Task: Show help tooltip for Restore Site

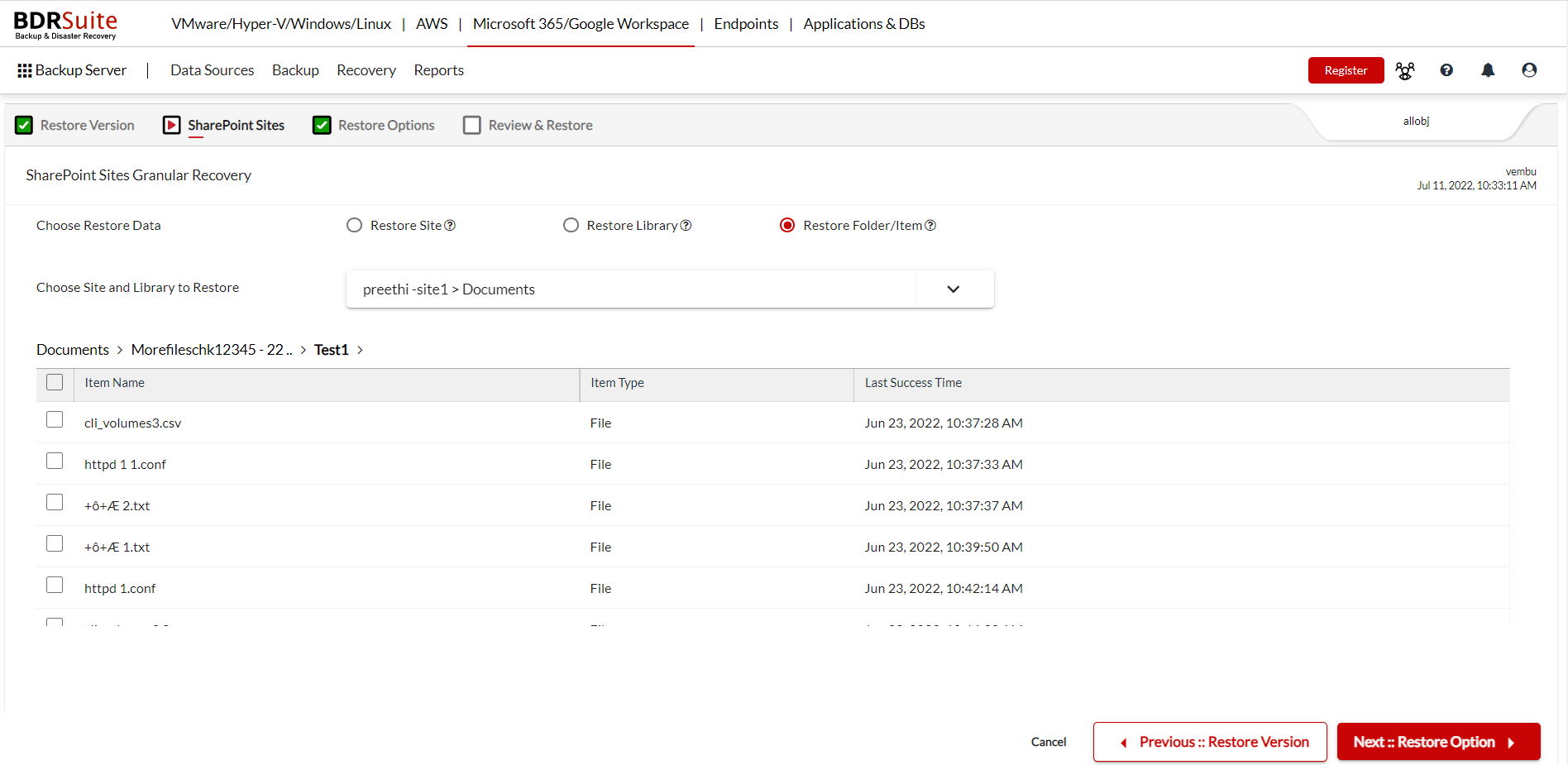Action: point(450,226)
